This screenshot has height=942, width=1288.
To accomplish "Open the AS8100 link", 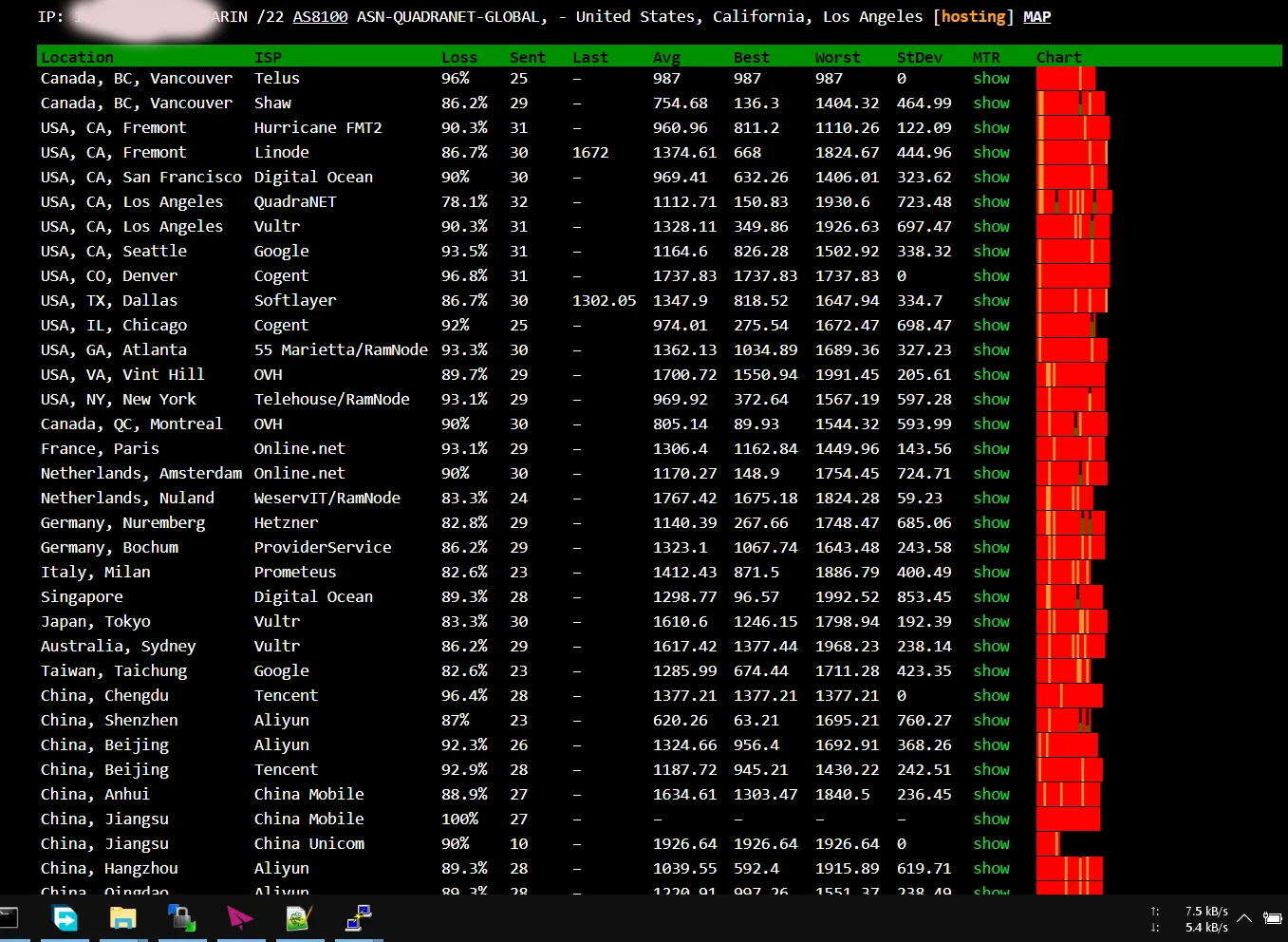I will (x=320, y=17).
